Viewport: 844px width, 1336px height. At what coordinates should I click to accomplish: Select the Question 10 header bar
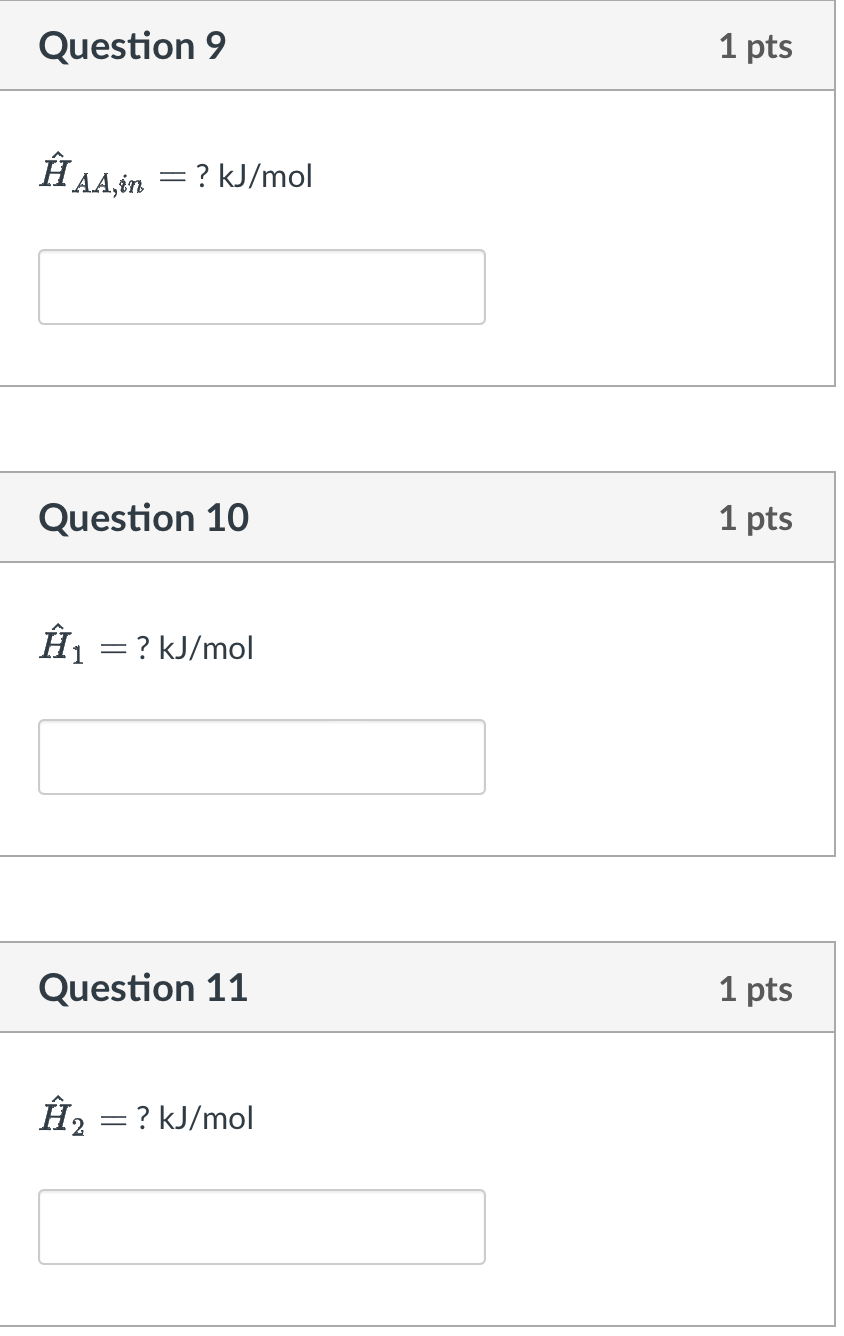tap(420, 517)
